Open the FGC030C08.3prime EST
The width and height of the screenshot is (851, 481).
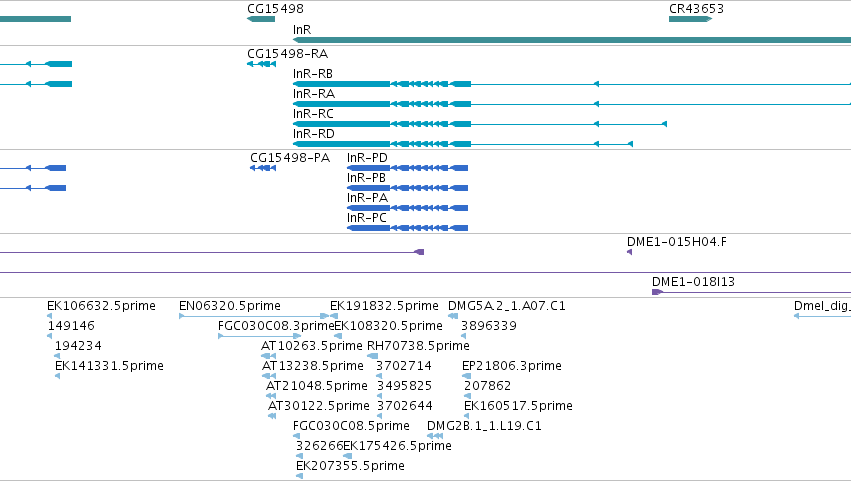[x=259, y=336]
